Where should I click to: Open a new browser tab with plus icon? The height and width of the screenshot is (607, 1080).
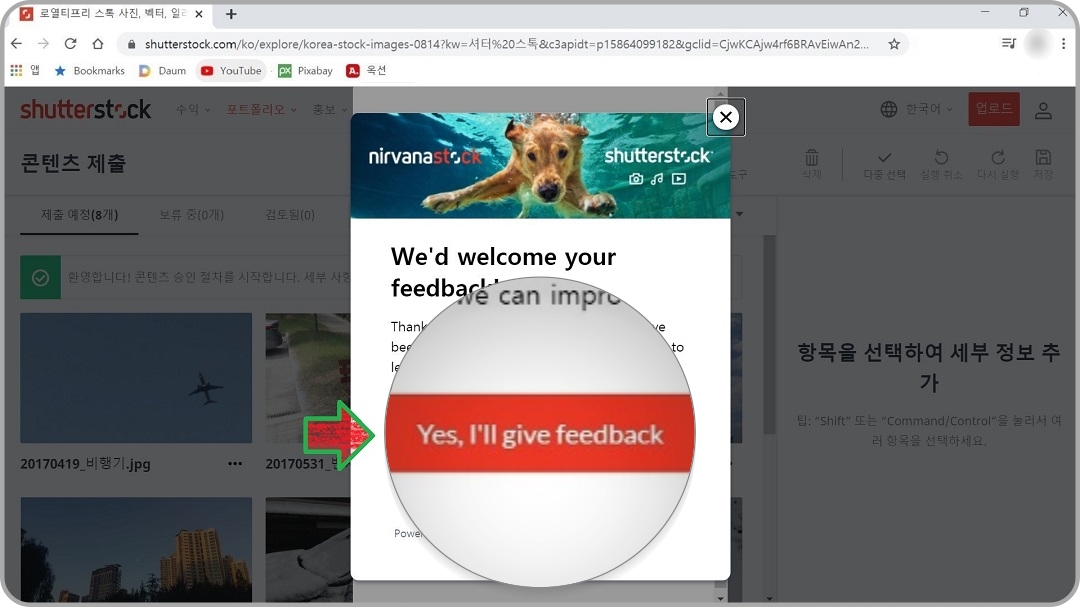click(231, 14)
